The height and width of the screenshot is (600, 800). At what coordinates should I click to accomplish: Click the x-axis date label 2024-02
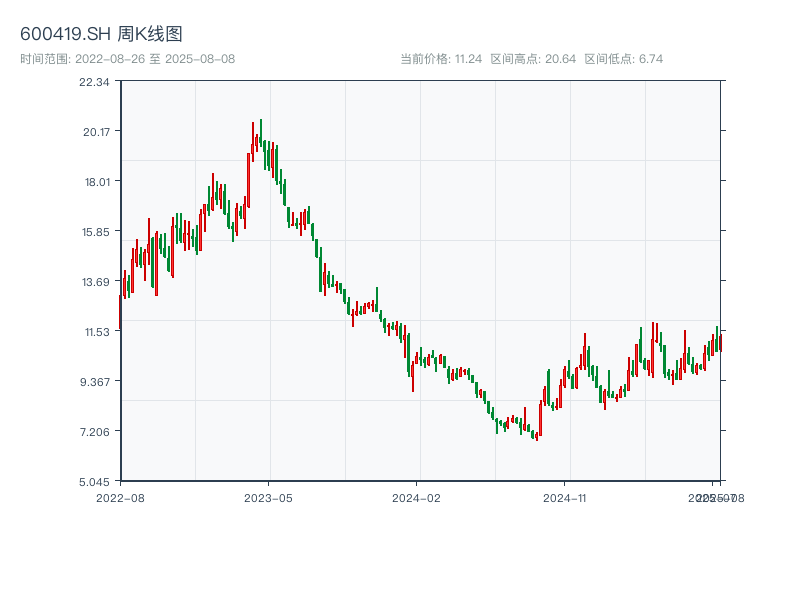point(416,498)
